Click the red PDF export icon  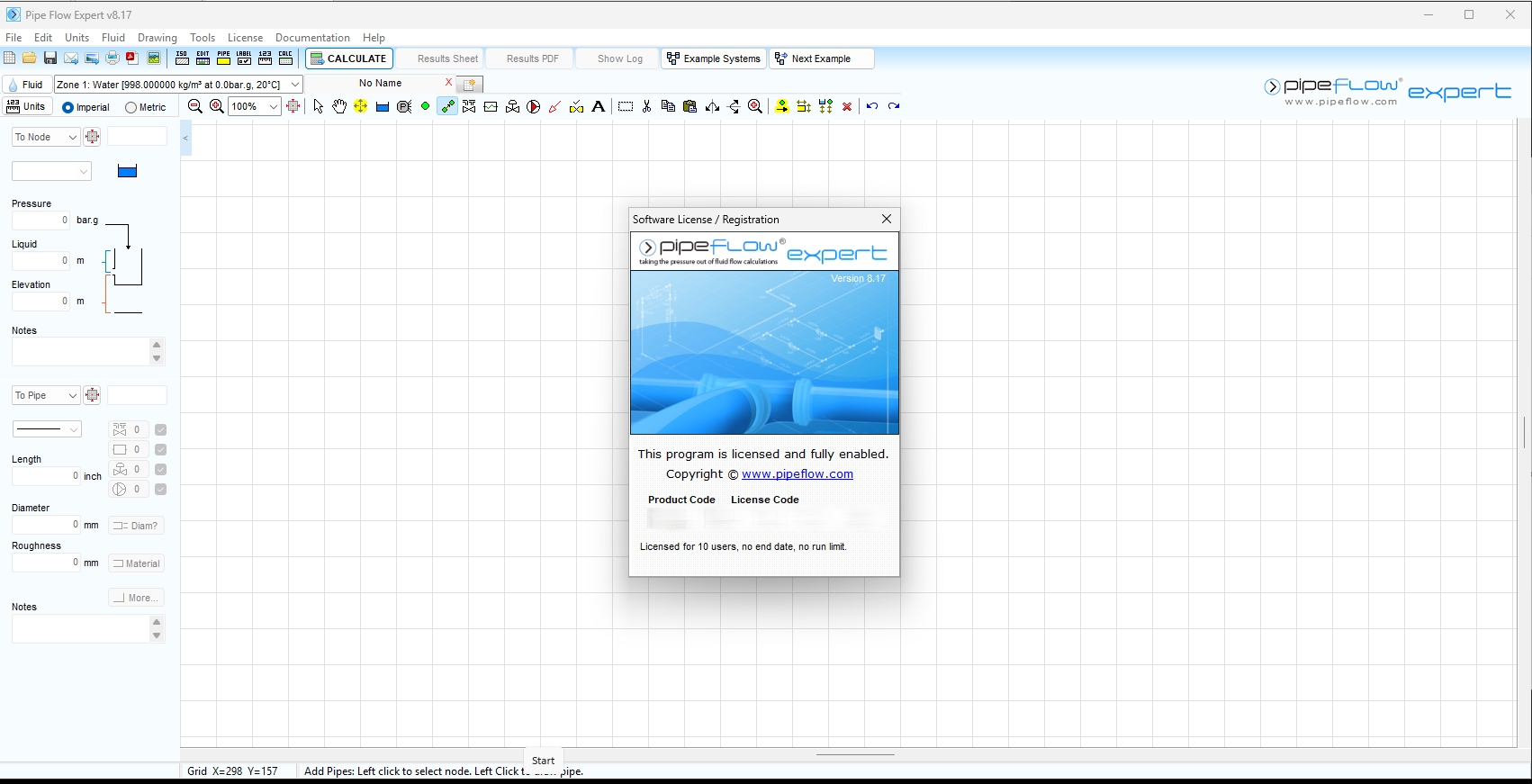132,59
